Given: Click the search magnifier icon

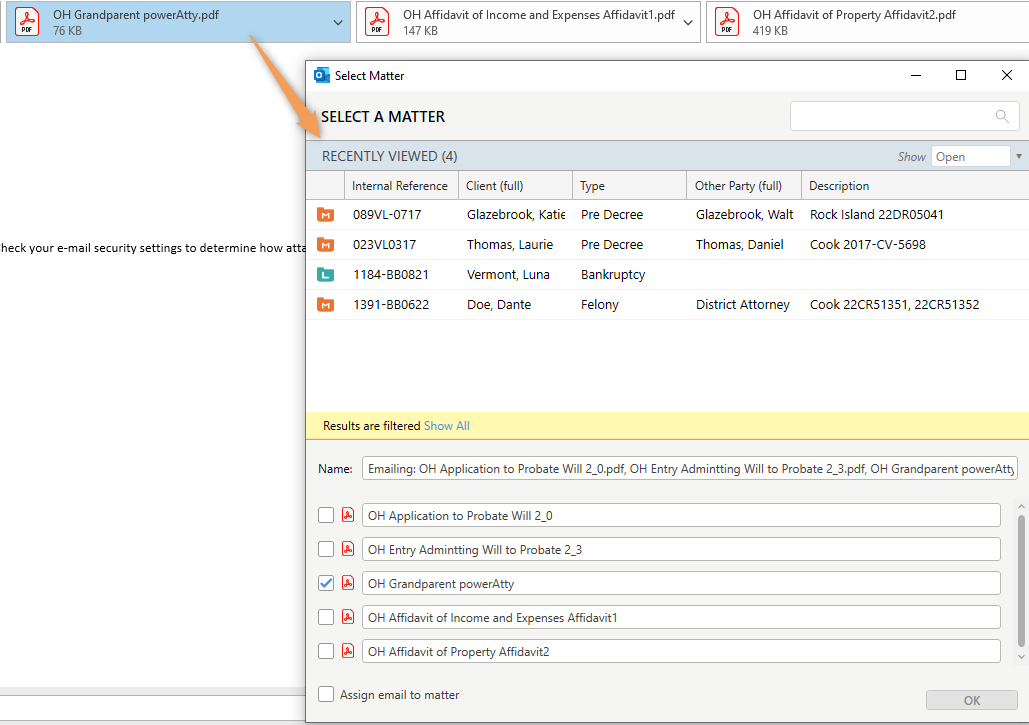Looking at the screenshot, I should [1001, 116].
